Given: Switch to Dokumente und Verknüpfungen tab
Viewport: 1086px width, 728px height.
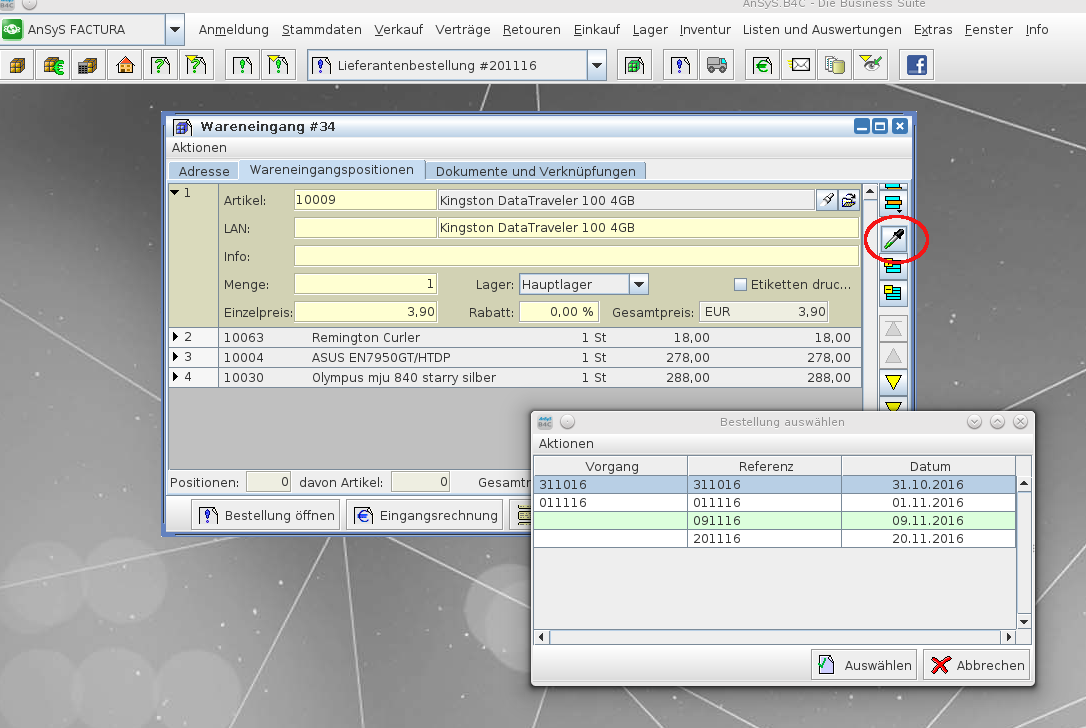Looking at the screenshot, I should coord(537,171).
